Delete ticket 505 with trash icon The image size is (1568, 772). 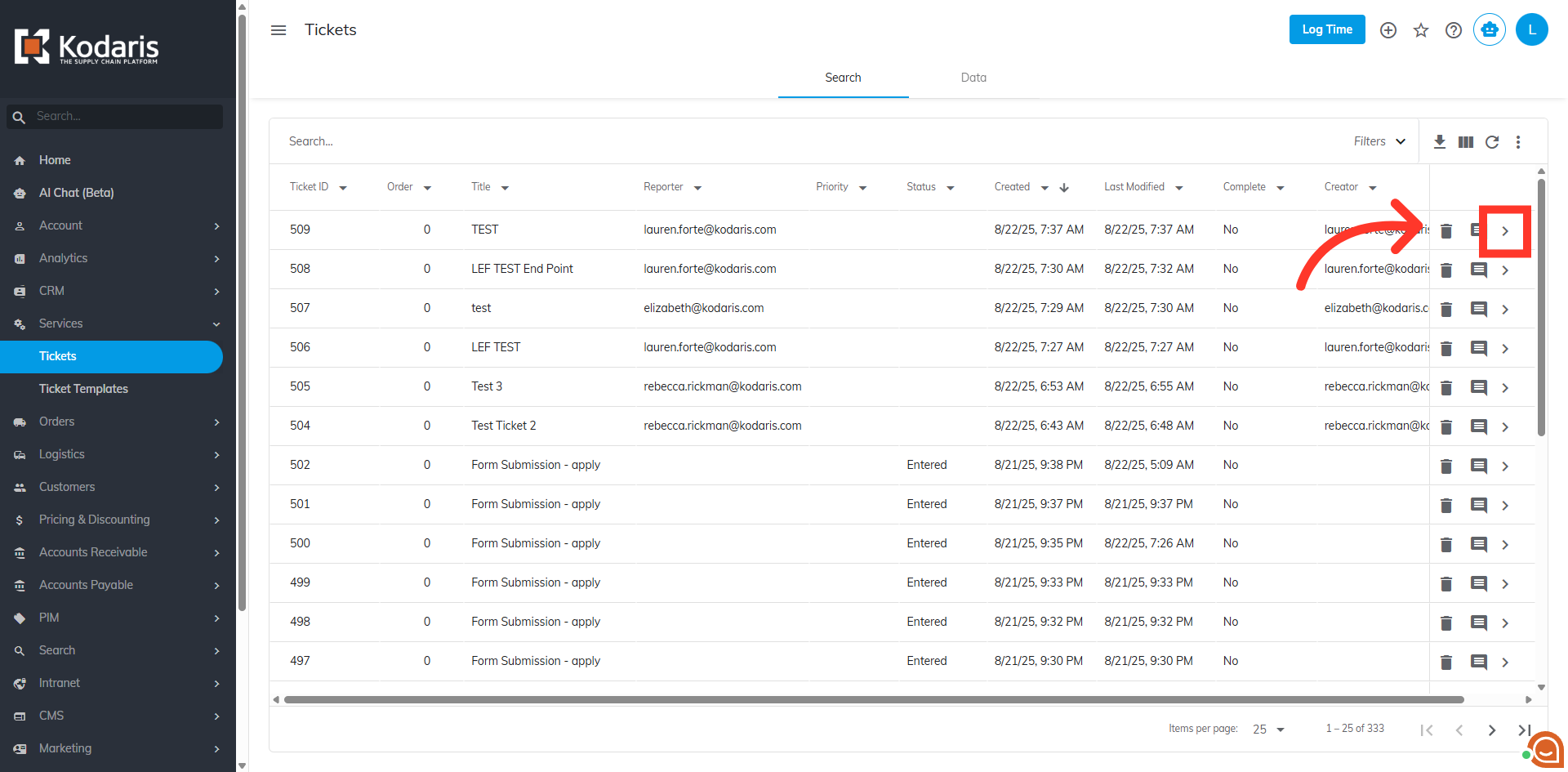pyautogui.click(x=1446, y=388)
